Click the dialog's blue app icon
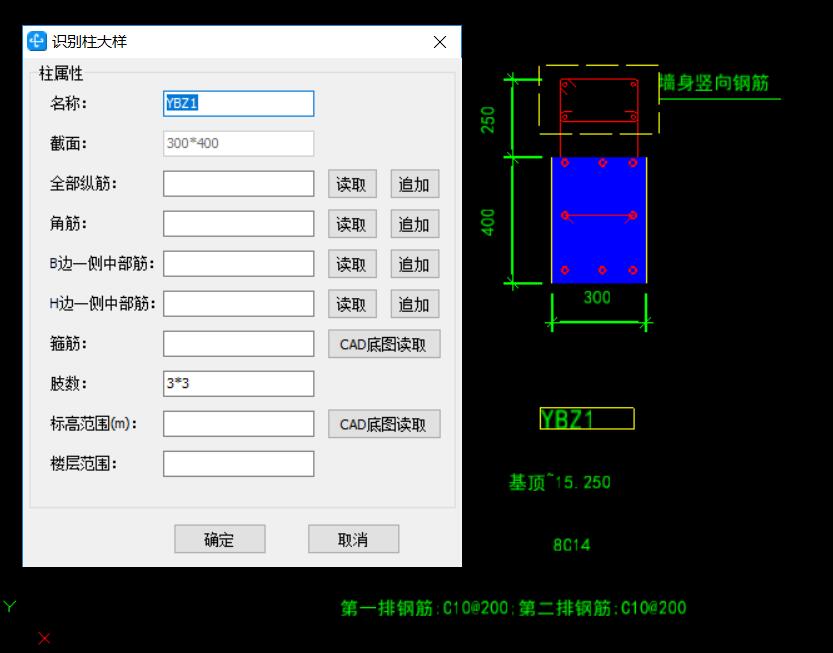 (37, 41)
